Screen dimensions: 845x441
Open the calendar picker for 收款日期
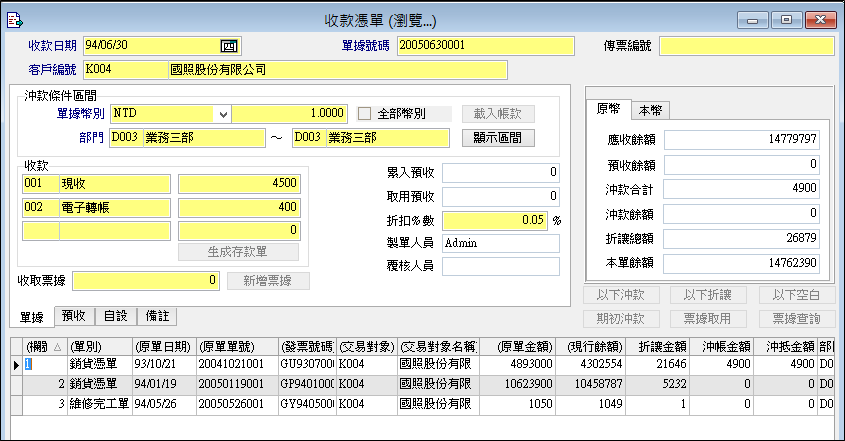pyautogui.click(x=227, y=45)
